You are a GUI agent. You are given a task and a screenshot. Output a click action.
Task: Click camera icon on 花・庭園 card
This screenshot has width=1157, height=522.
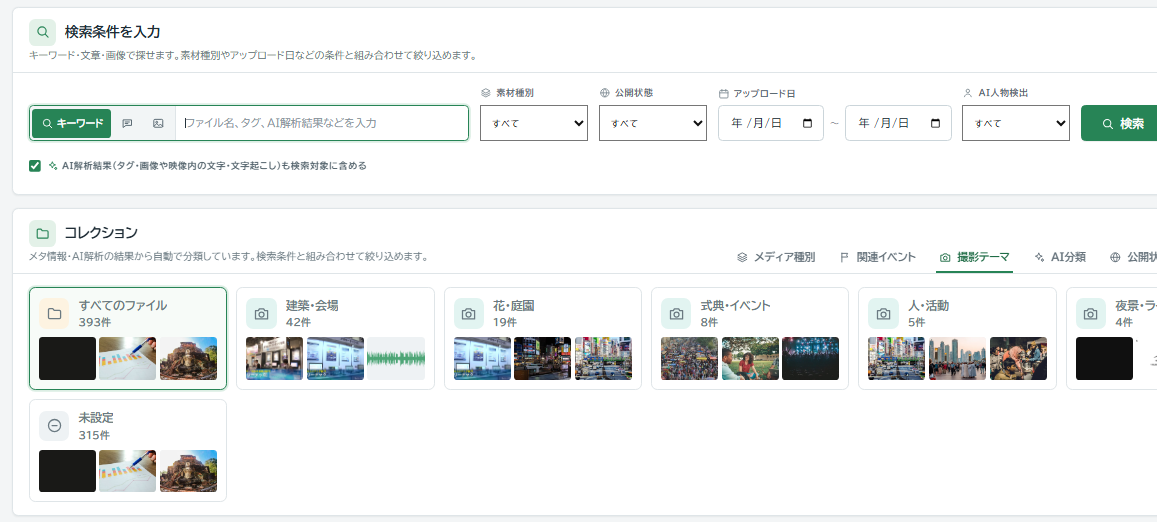pyautogui.click(x=469, y=313)
